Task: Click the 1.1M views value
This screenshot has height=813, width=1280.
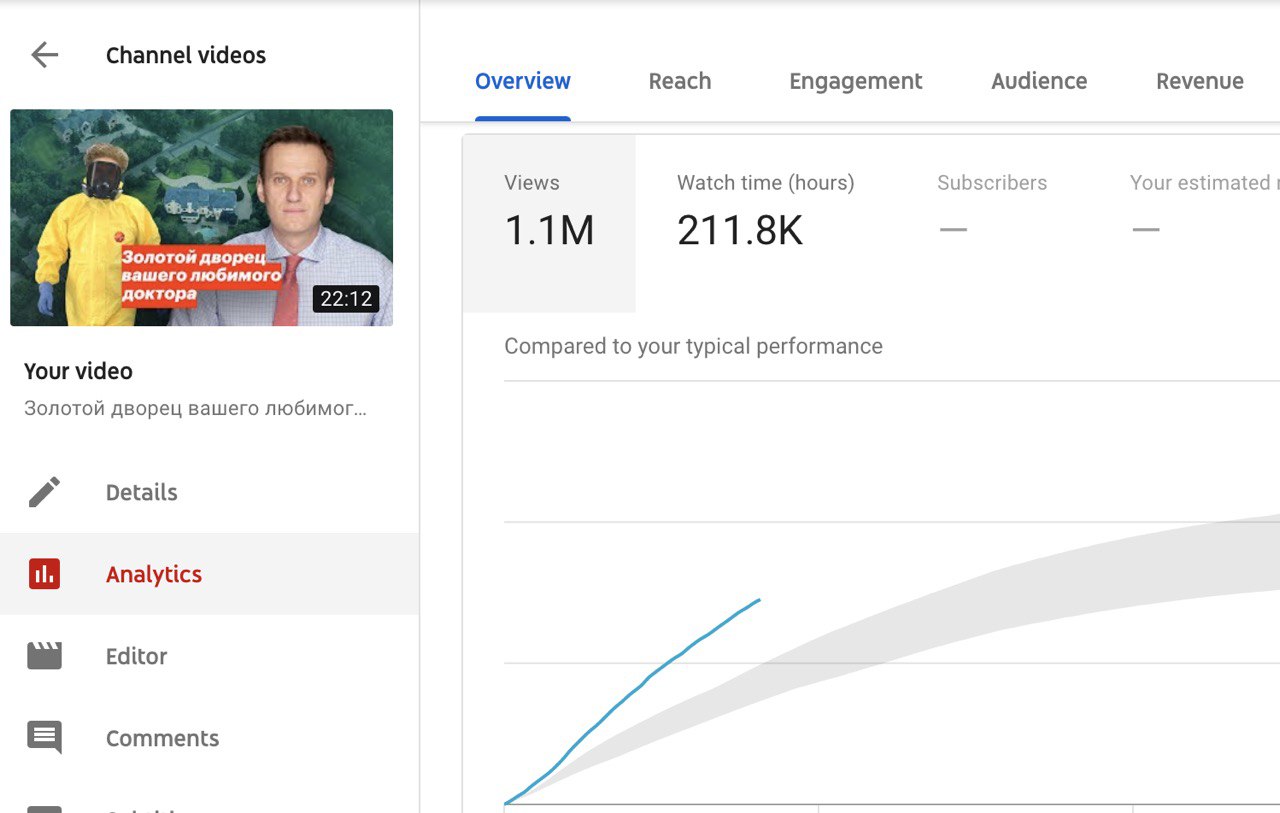Action: pos(549,231)
